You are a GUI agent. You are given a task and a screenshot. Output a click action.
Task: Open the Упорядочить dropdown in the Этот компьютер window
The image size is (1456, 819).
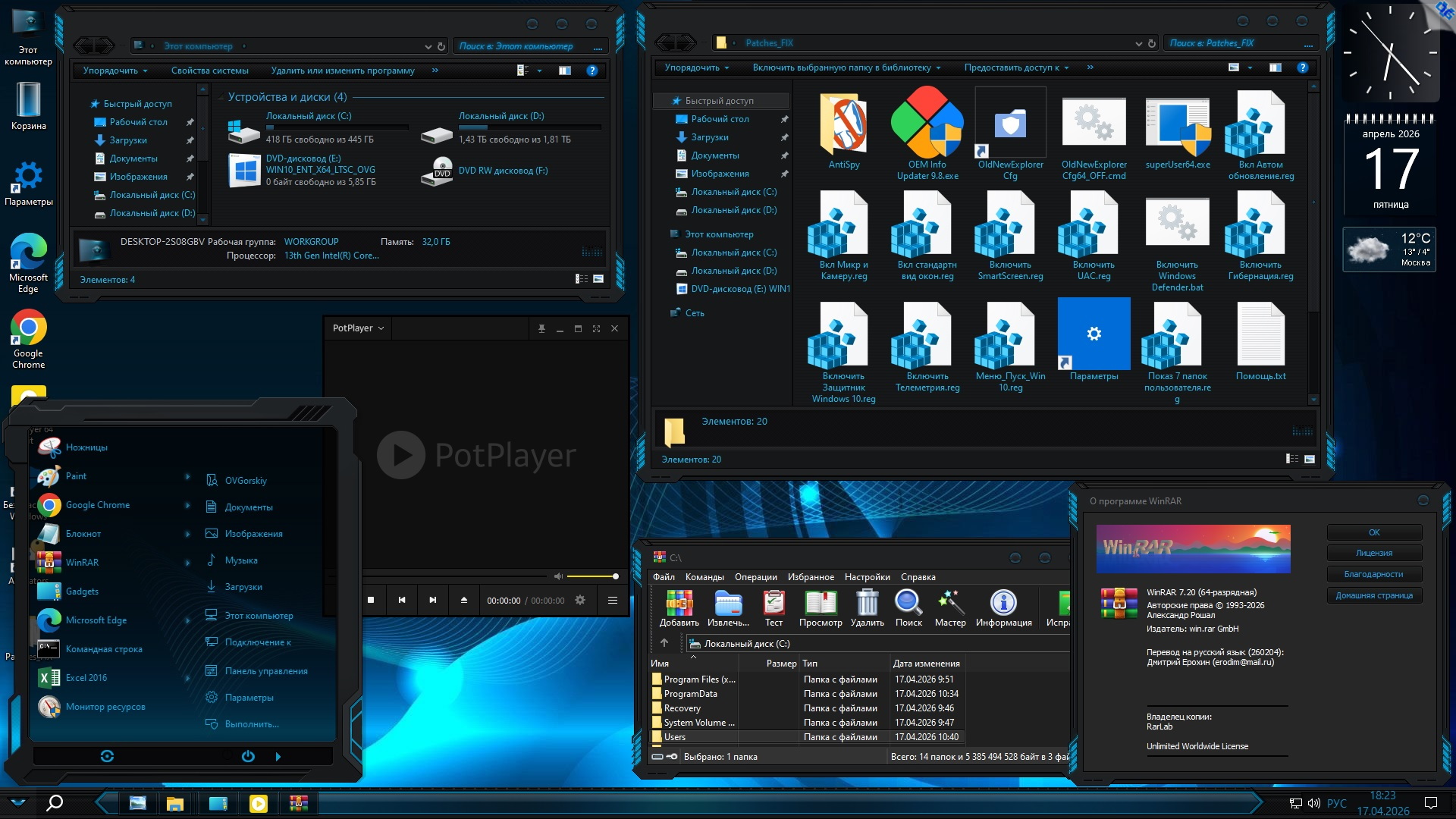point(115,71)
